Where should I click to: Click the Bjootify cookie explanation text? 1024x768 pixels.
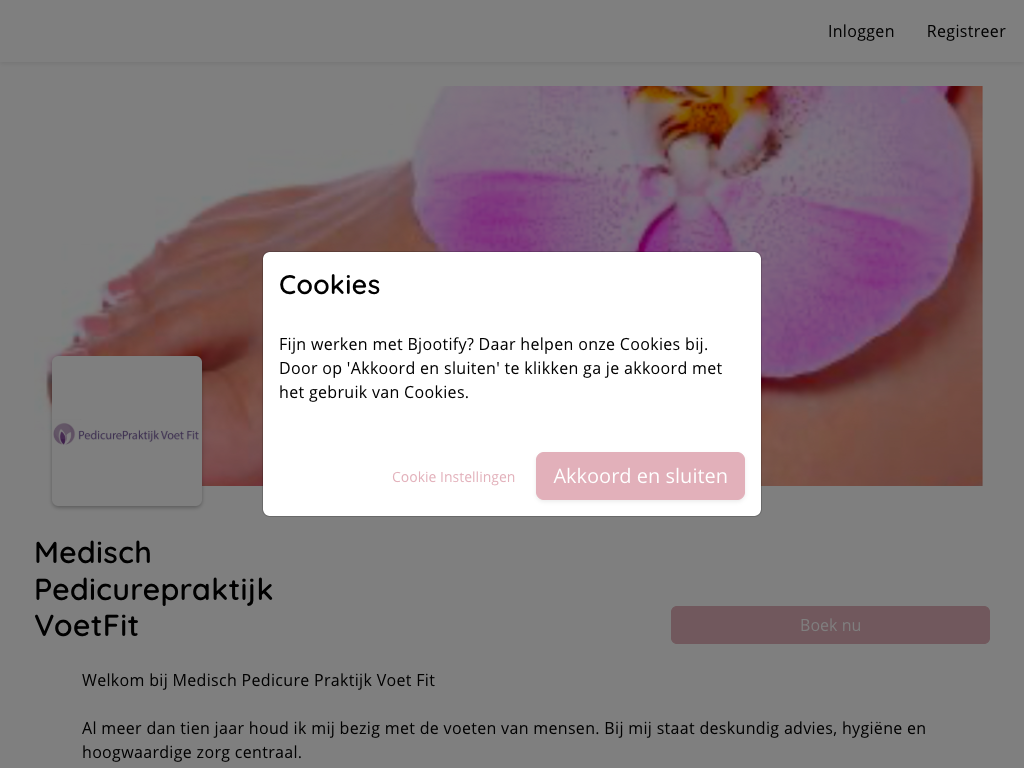point(501,368)
